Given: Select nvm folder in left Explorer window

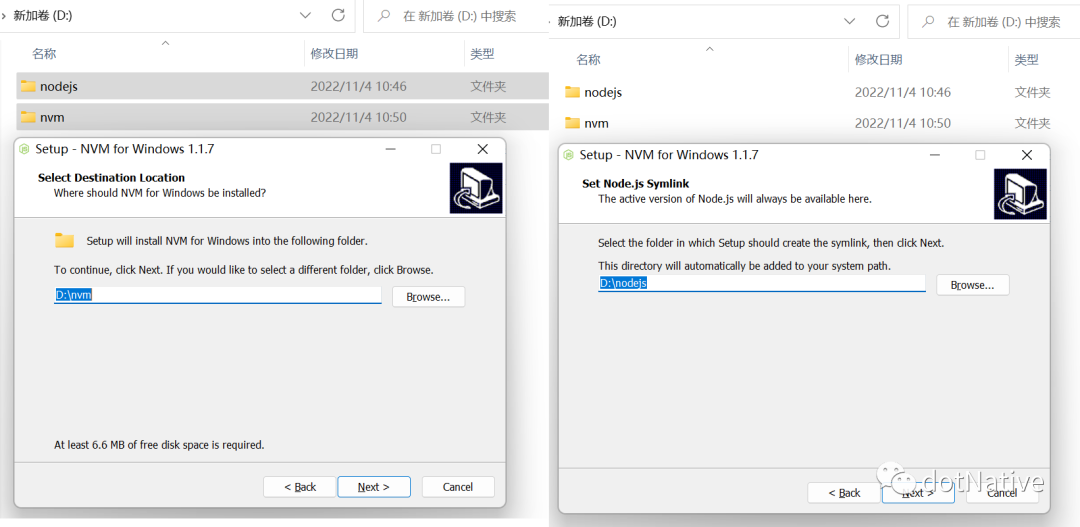Looking at the screenshot, I should [x=282, y=117].
